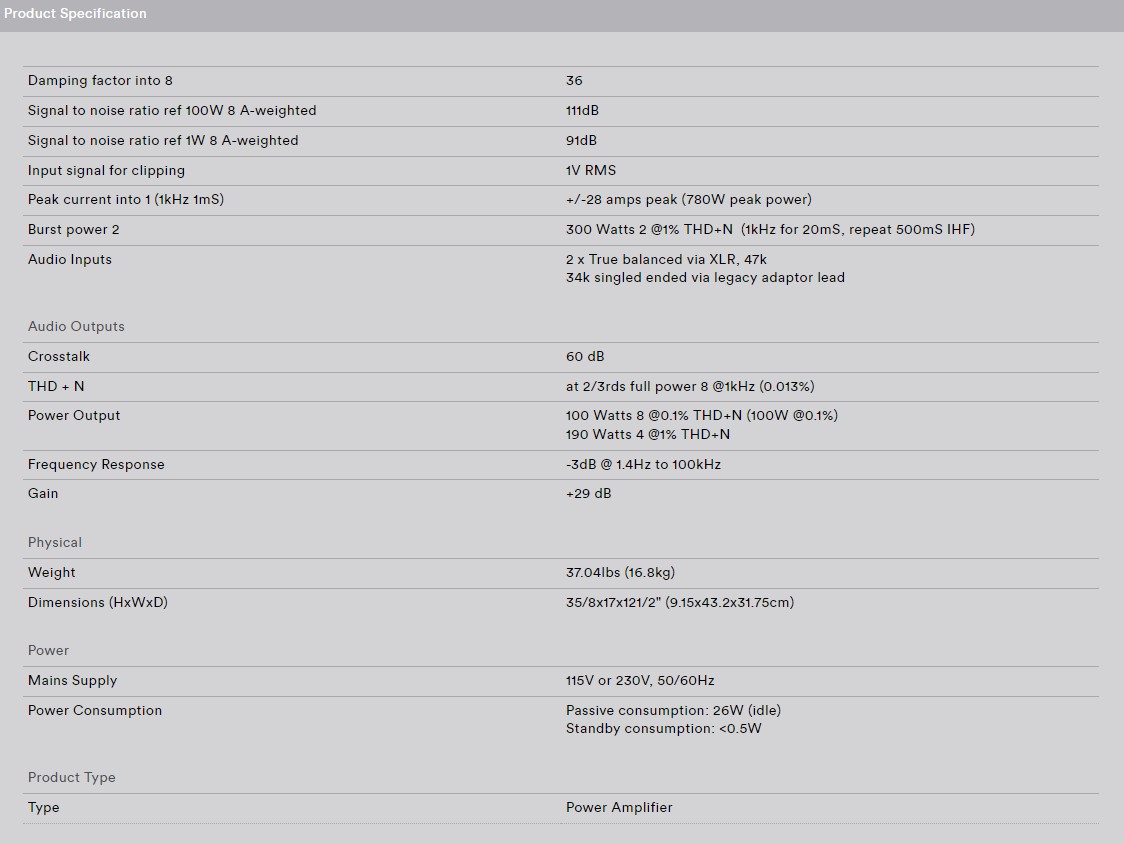Click the Frequency Response label
Viewport: 1124px width, 844px height.
96,465
